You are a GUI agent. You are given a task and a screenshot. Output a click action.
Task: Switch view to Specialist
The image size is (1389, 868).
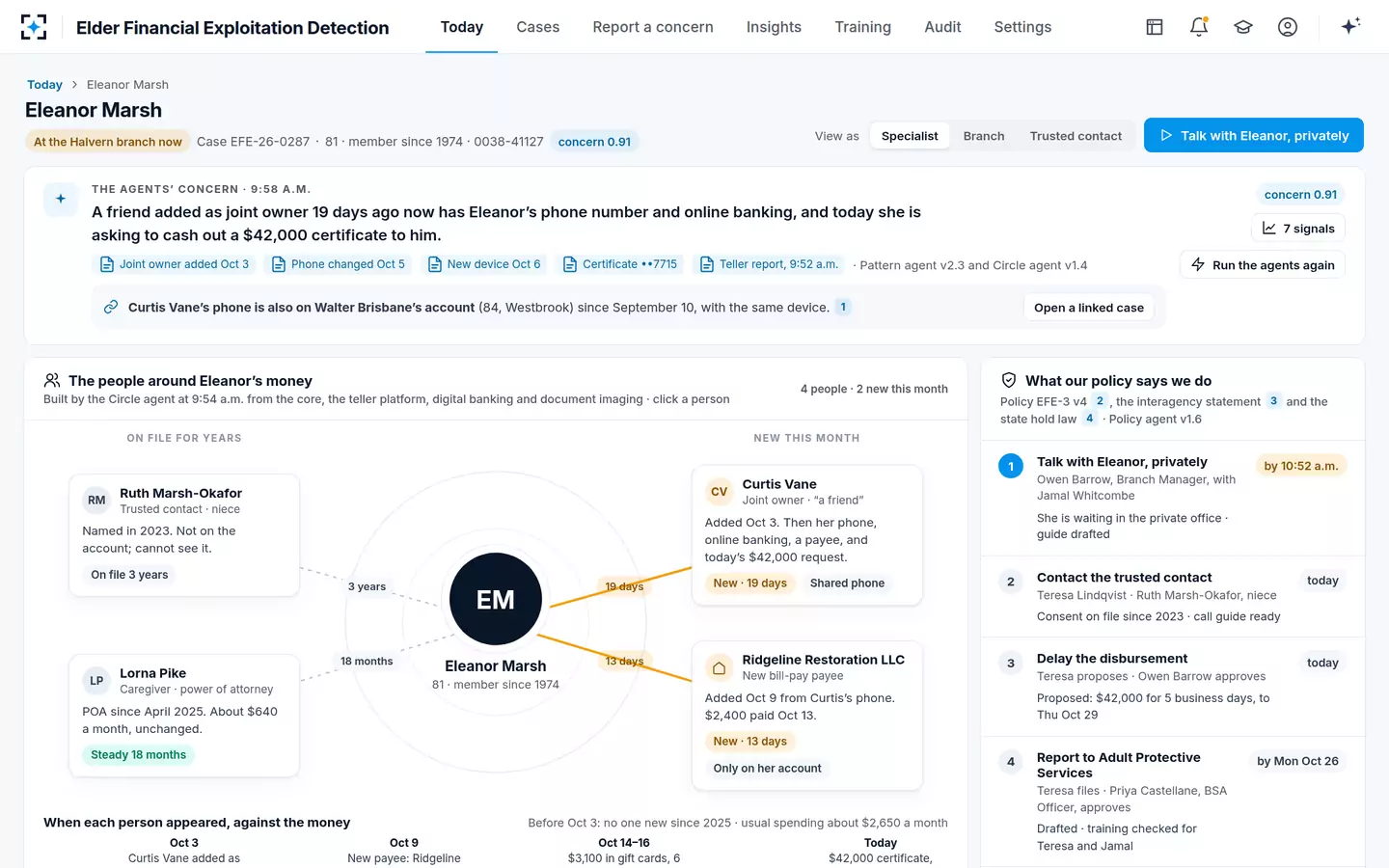pos(910,136)
